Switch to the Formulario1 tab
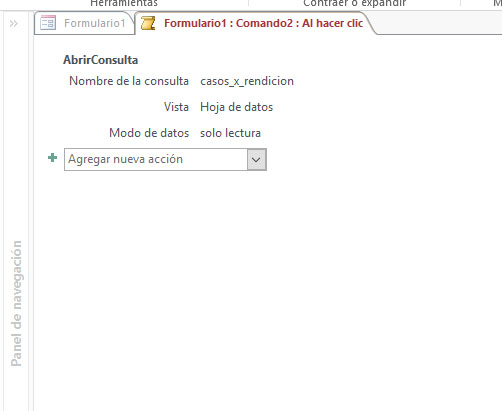The height and width of the screenshot is (411, 502). tap(84, 23)
